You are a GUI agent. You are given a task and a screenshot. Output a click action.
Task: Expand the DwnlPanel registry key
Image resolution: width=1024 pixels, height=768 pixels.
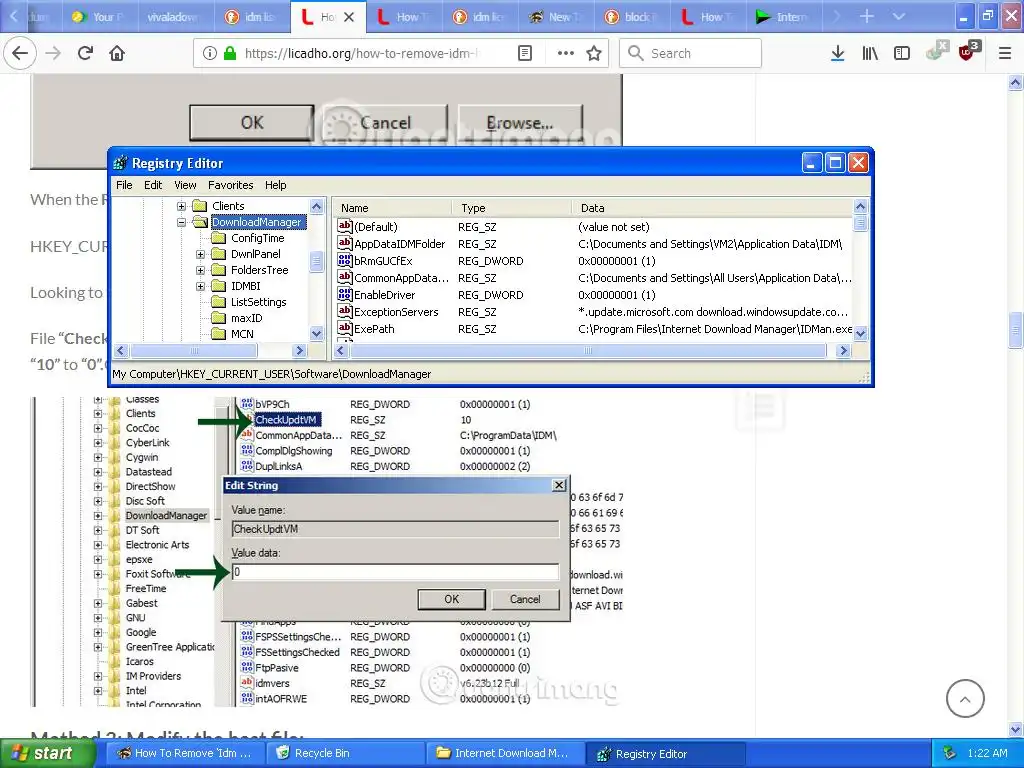[x=200, y=254]
